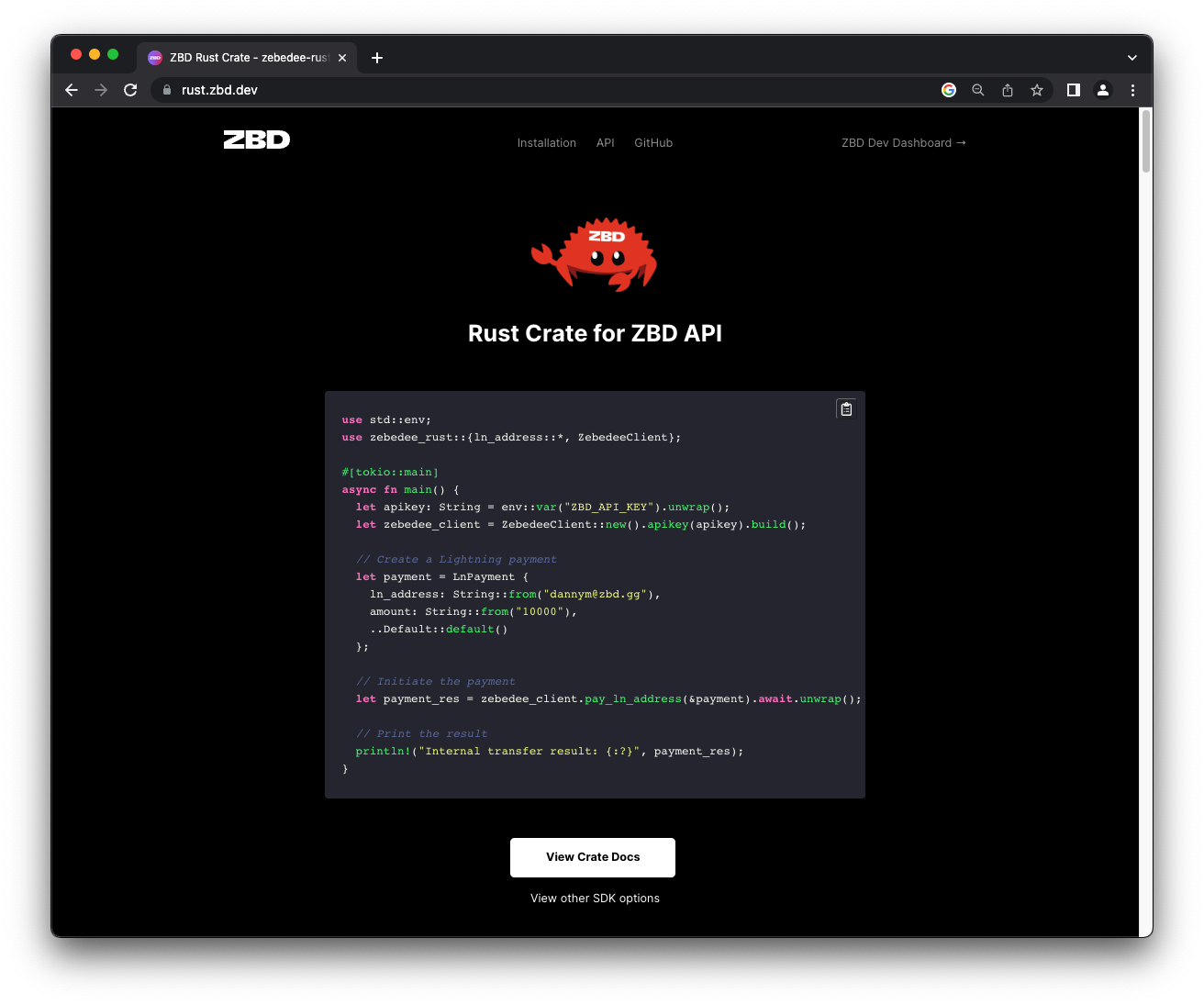The height and width of the screenshot is (1005, 1204).
Task: Open the GitHub nav link
Action: (x=653, y=143)
